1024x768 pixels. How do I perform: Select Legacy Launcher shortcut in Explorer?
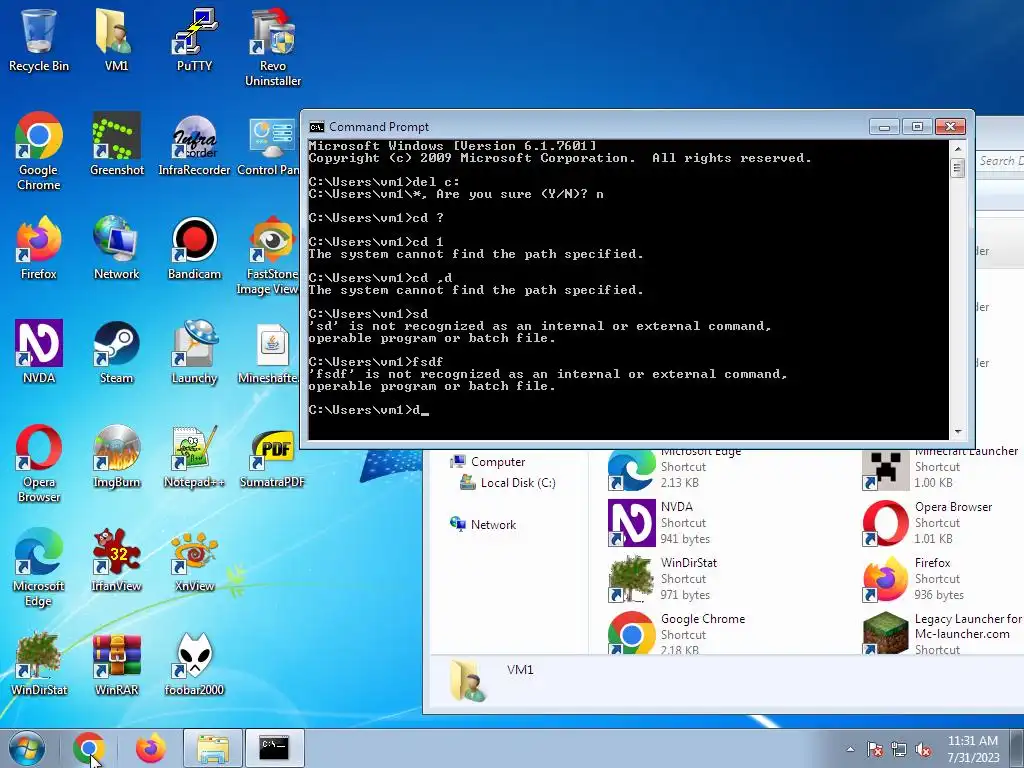pos(942,632)
